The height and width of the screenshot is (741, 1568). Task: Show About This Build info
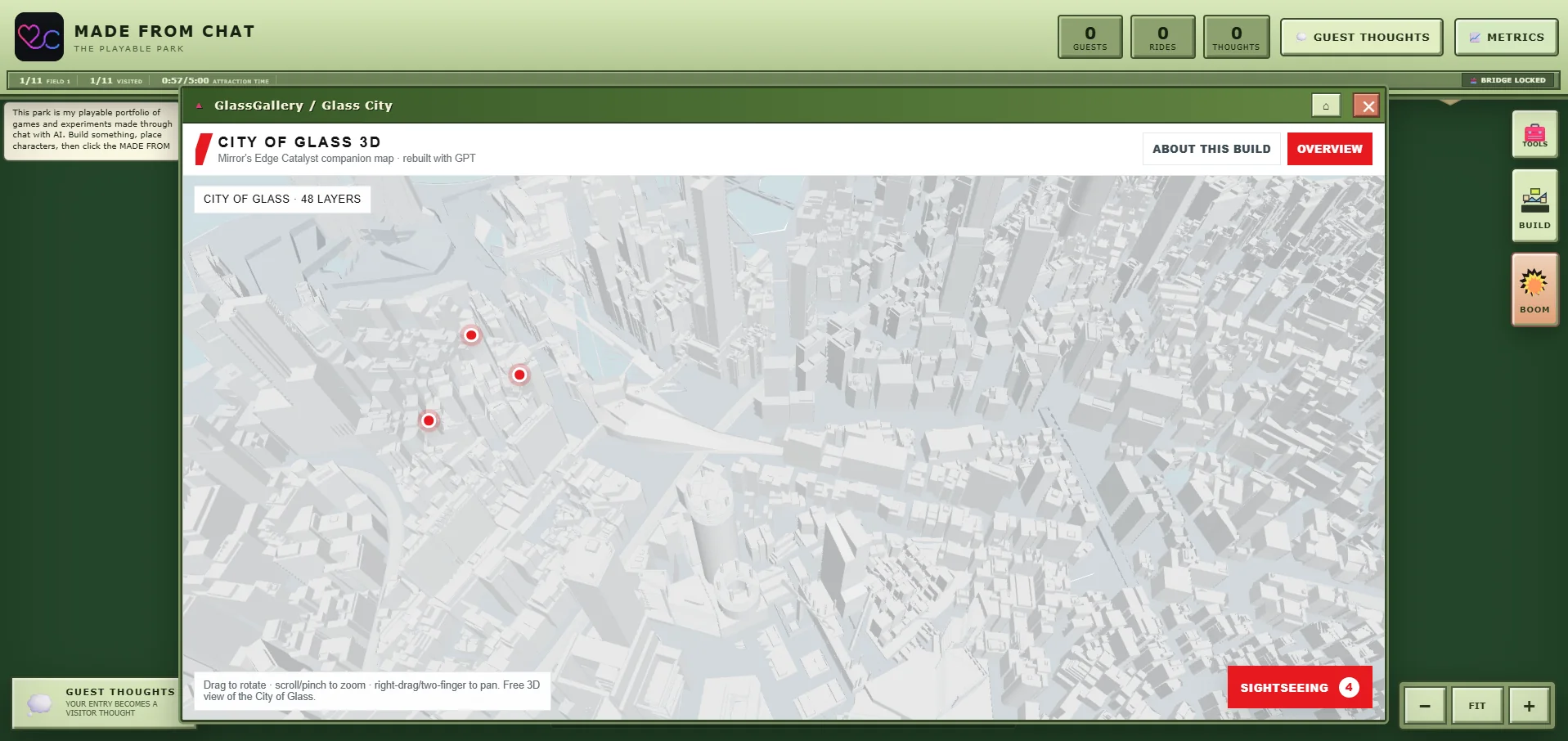pyautogui.click(x=1211, y=149)
